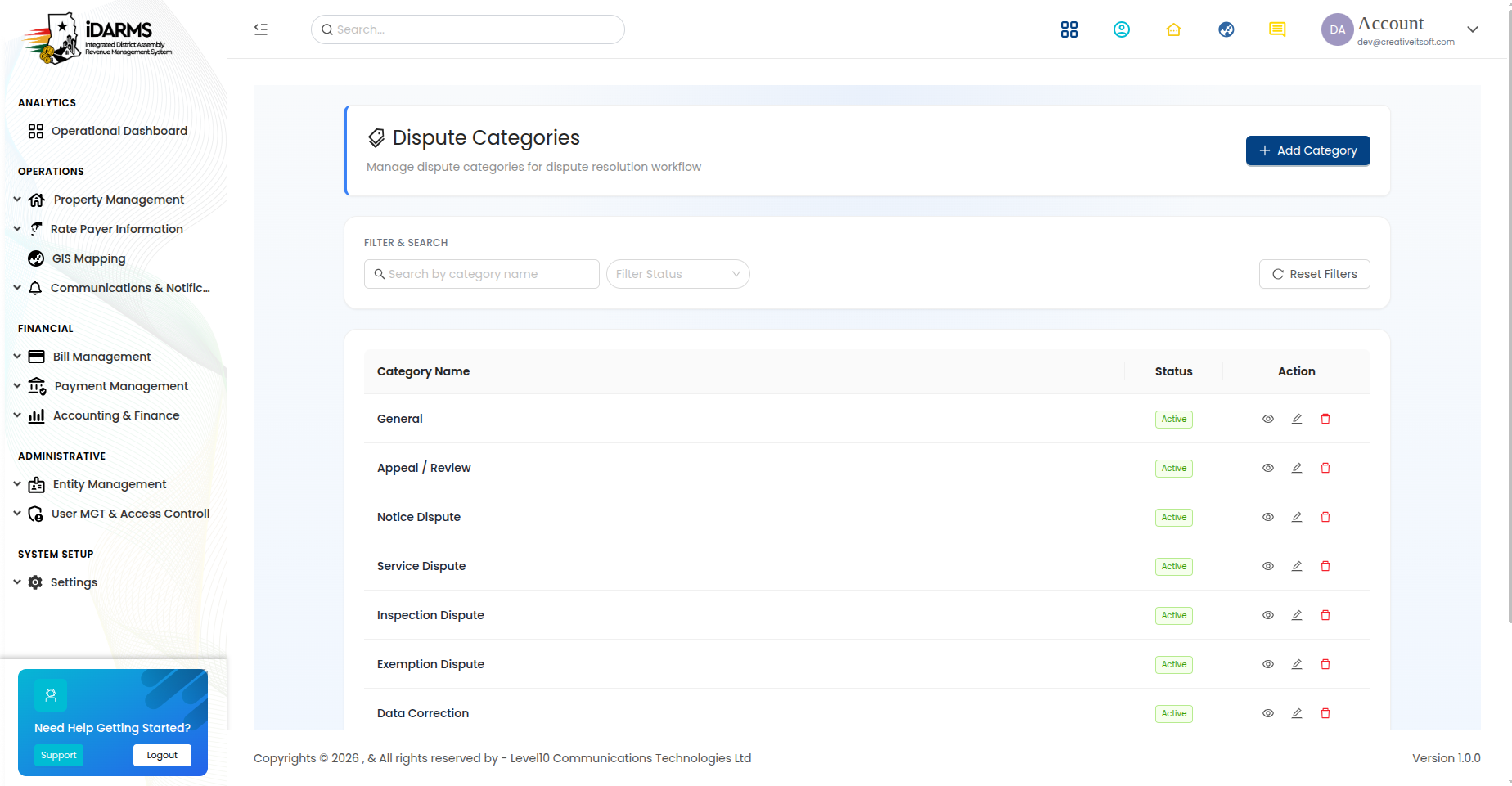Edit the Notice Dispute category
This screenshot has height=786, width=1512.
click(1297, 517)
